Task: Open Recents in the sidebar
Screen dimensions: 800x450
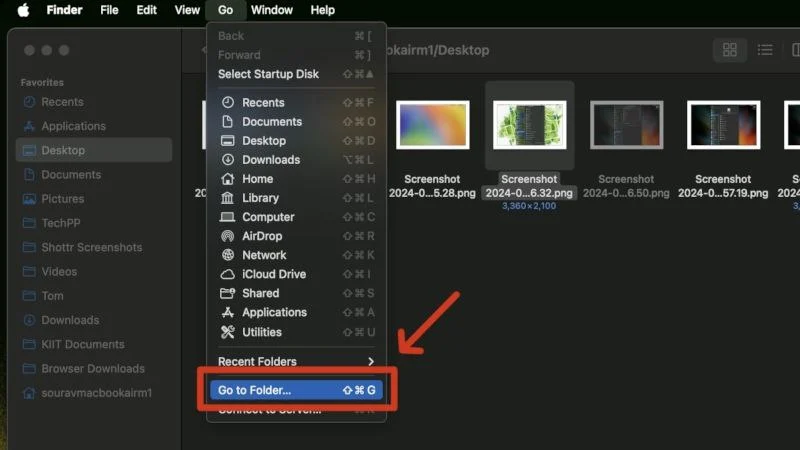Action: click(x=62, y=102)
